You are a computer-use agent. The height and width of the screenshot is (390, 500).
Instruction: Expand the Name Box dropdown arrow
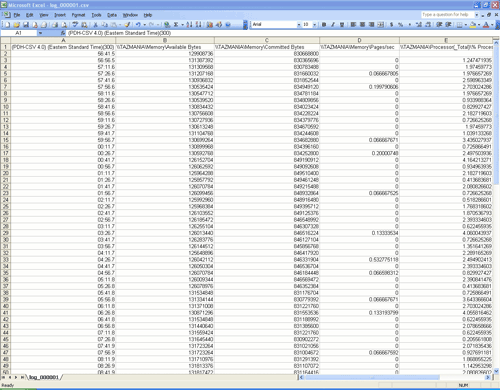(40, 33)
